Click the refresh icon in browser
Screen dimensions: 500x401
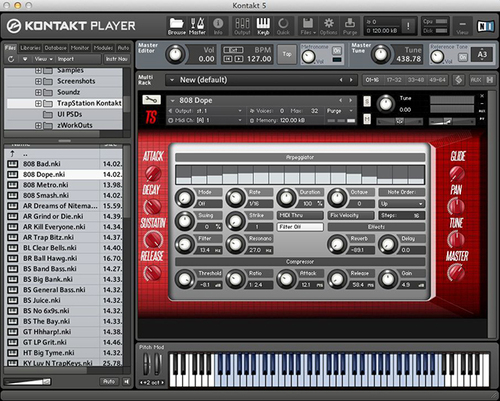pyautogui.click(x=11, y=59)
